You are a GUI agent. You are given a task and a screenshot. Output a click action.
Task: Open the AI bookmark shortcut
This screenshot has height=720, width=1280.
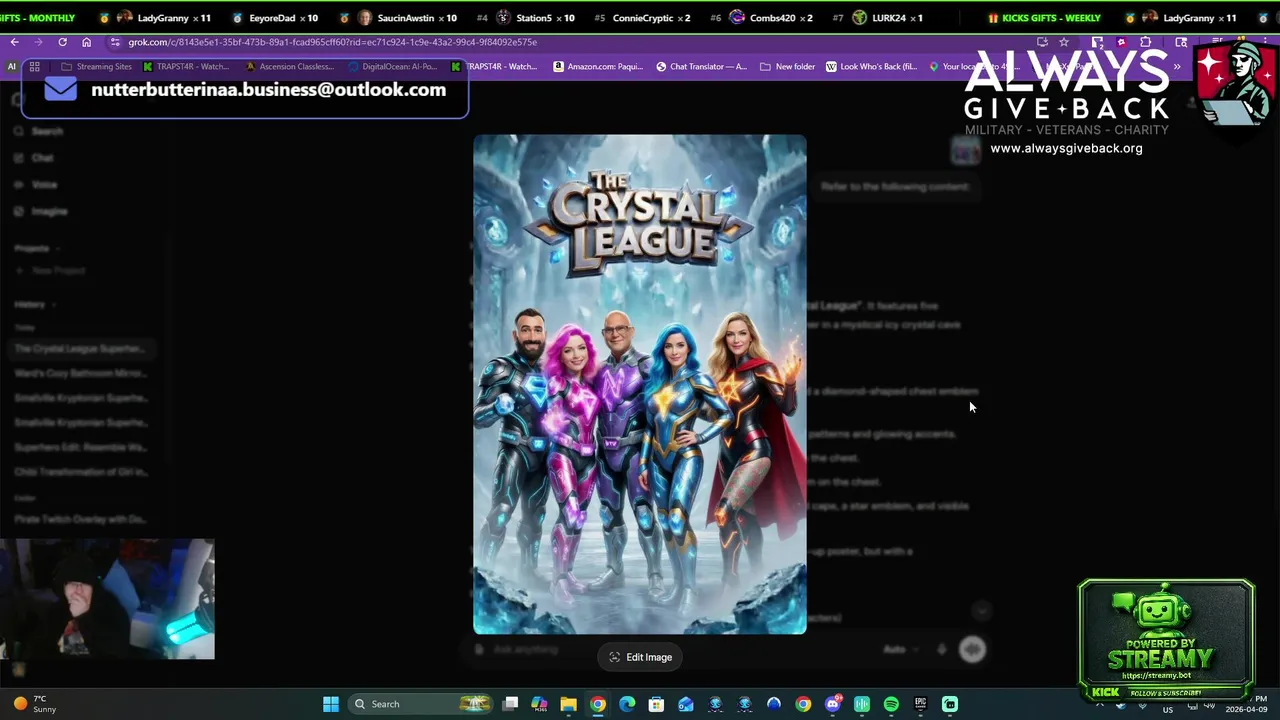point(12,66)
